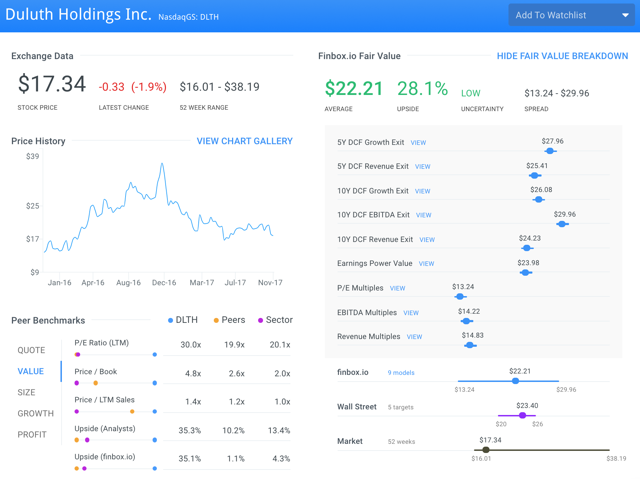Click the DLTH dot on P/E Ratio row
Viewport: 640px width, 479px height.
pyautogui.click(x=155, y=355)
